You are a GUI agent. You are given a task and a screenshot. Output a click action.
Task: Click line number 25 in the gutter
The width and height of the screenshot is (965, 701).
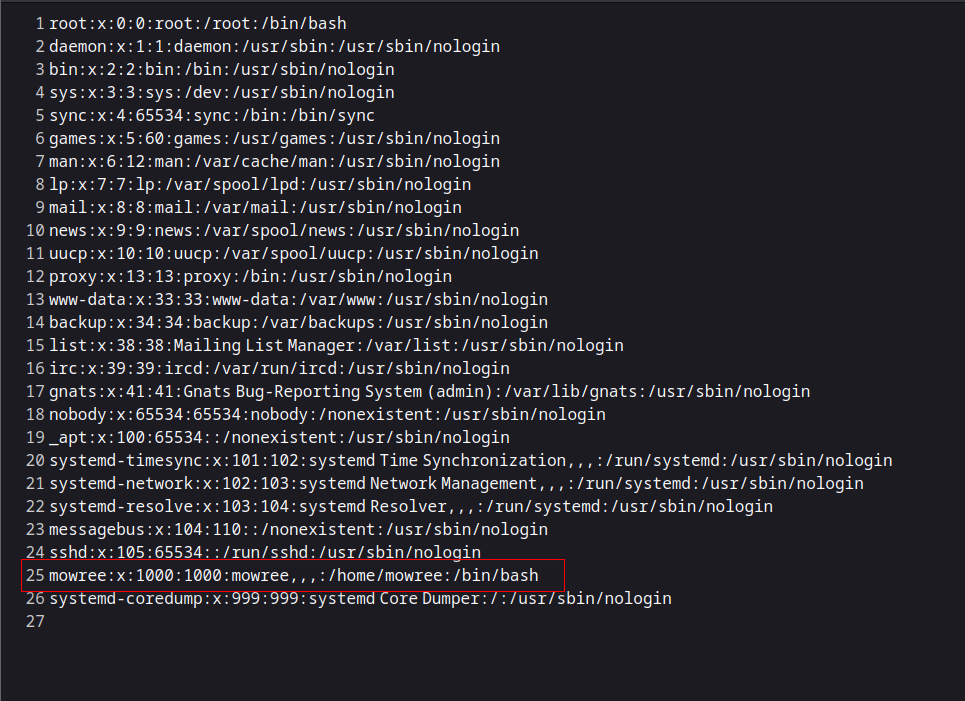click(x=35, y=575)
